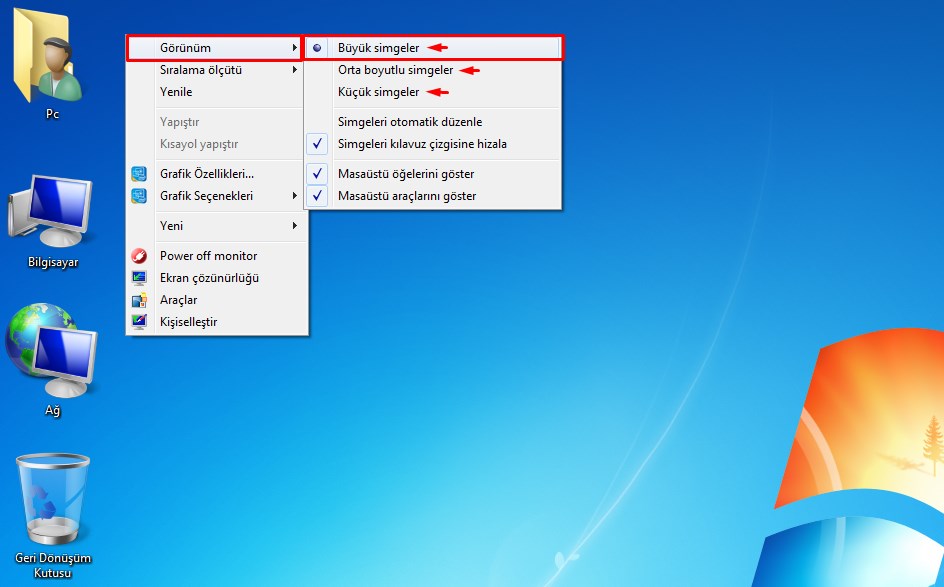Choose Orta boyutlu simgeler icon size

(395, 70)
